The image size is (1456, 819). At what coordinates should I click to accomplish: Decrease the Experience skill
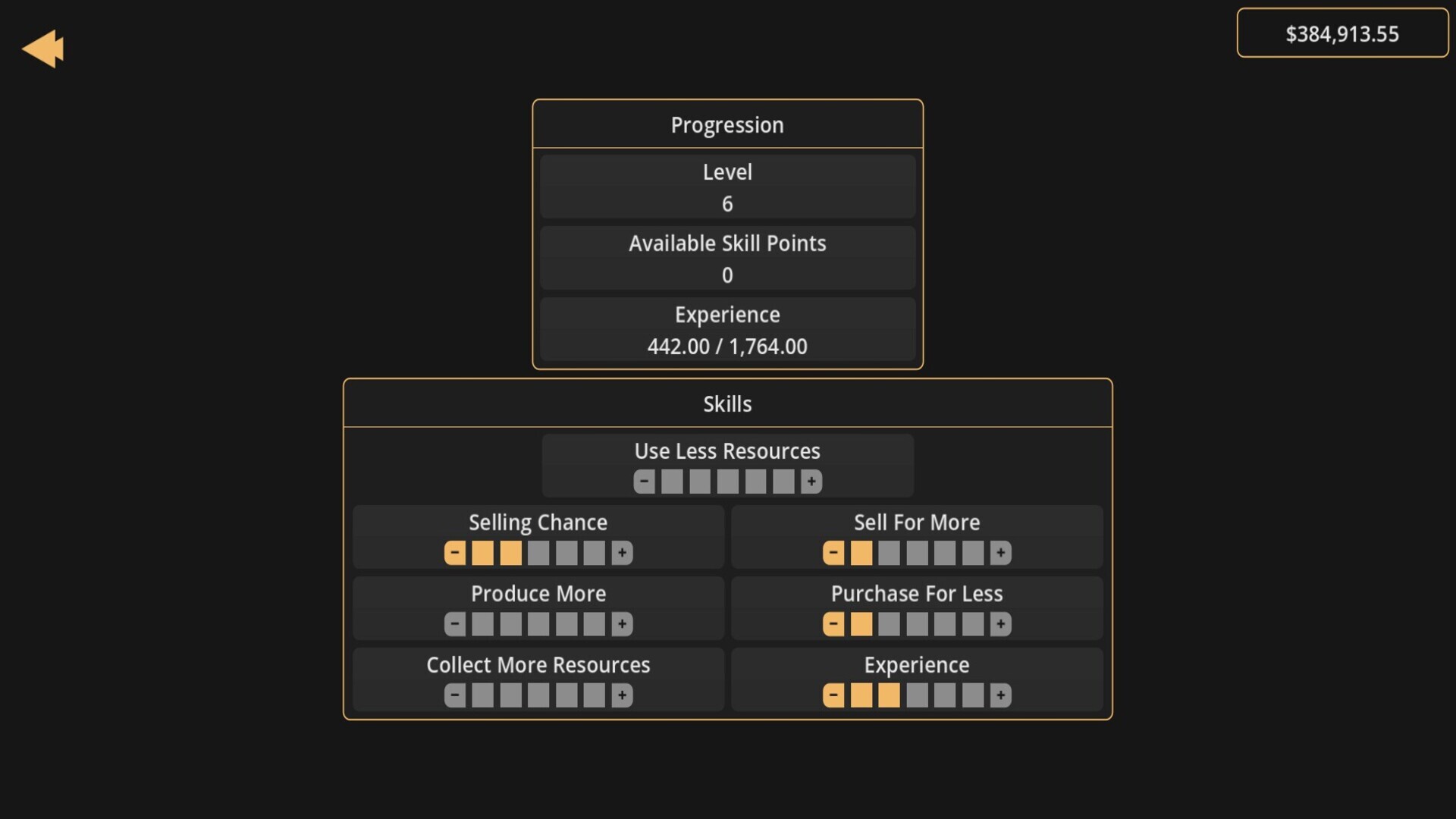click(833, 695)
